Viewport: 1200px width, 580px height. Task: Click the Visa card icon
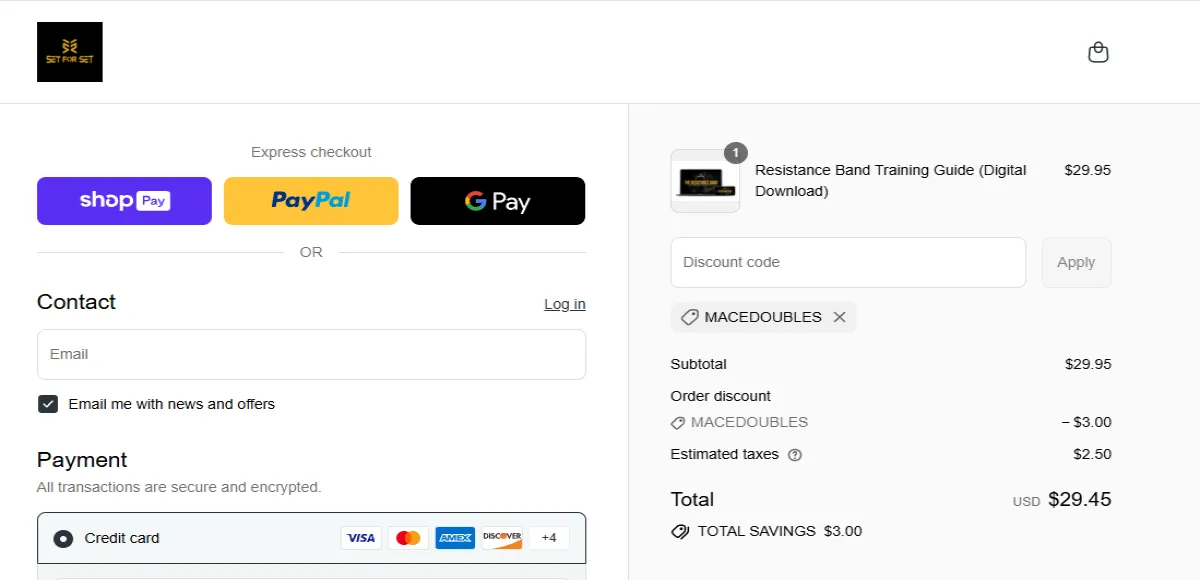tap(360, 538)
